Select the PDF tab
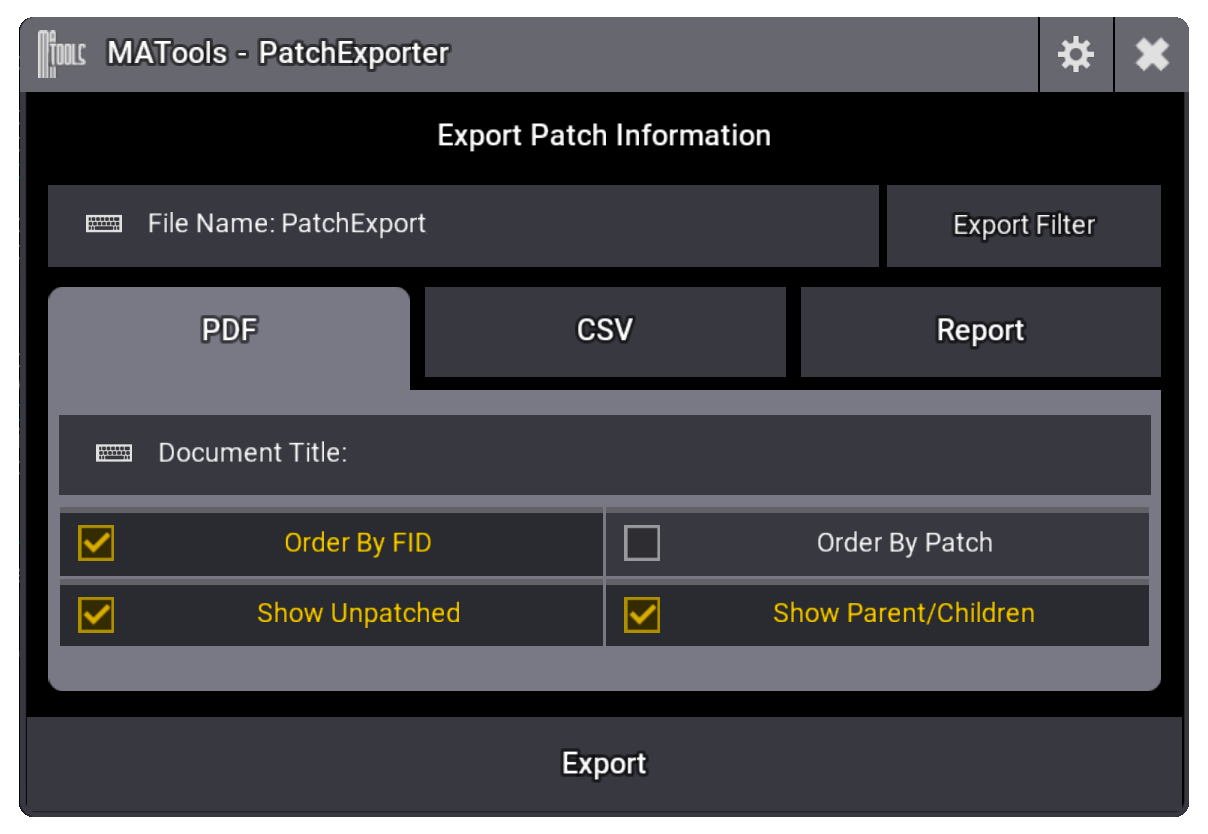The height and width of the screenshot is (834, 1208). 229,331
